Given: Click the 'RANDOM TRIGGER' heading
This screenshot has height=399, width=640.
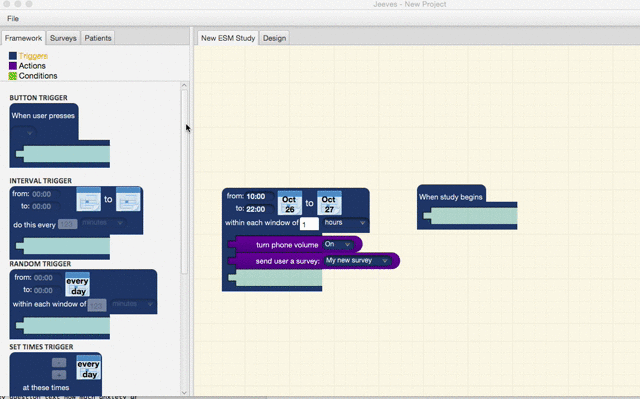Looking at the screenshot, I should (x=40, y=264).
